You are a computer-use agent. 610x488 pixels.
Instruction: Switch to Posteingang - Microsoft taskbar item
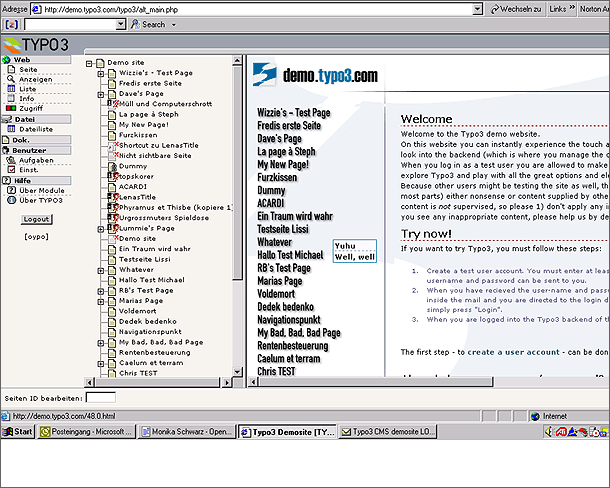click(86, 432)
